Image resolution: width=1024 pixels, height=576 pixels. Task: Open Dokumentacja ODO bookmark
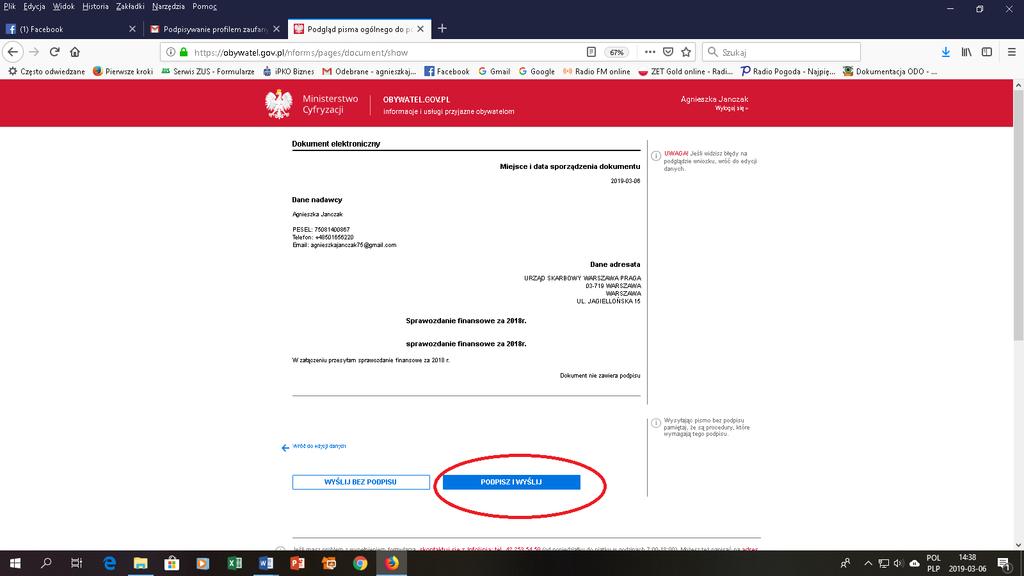pyautogui.click(x=889, y=71)
